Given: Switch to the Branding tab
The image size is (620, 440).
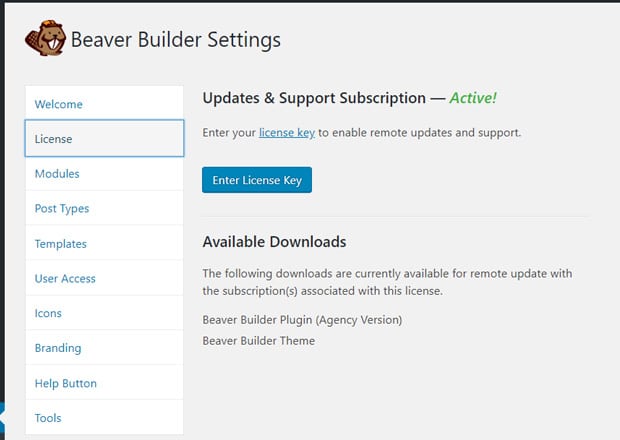Looking at the screenshot, I should tap(104, 348).
